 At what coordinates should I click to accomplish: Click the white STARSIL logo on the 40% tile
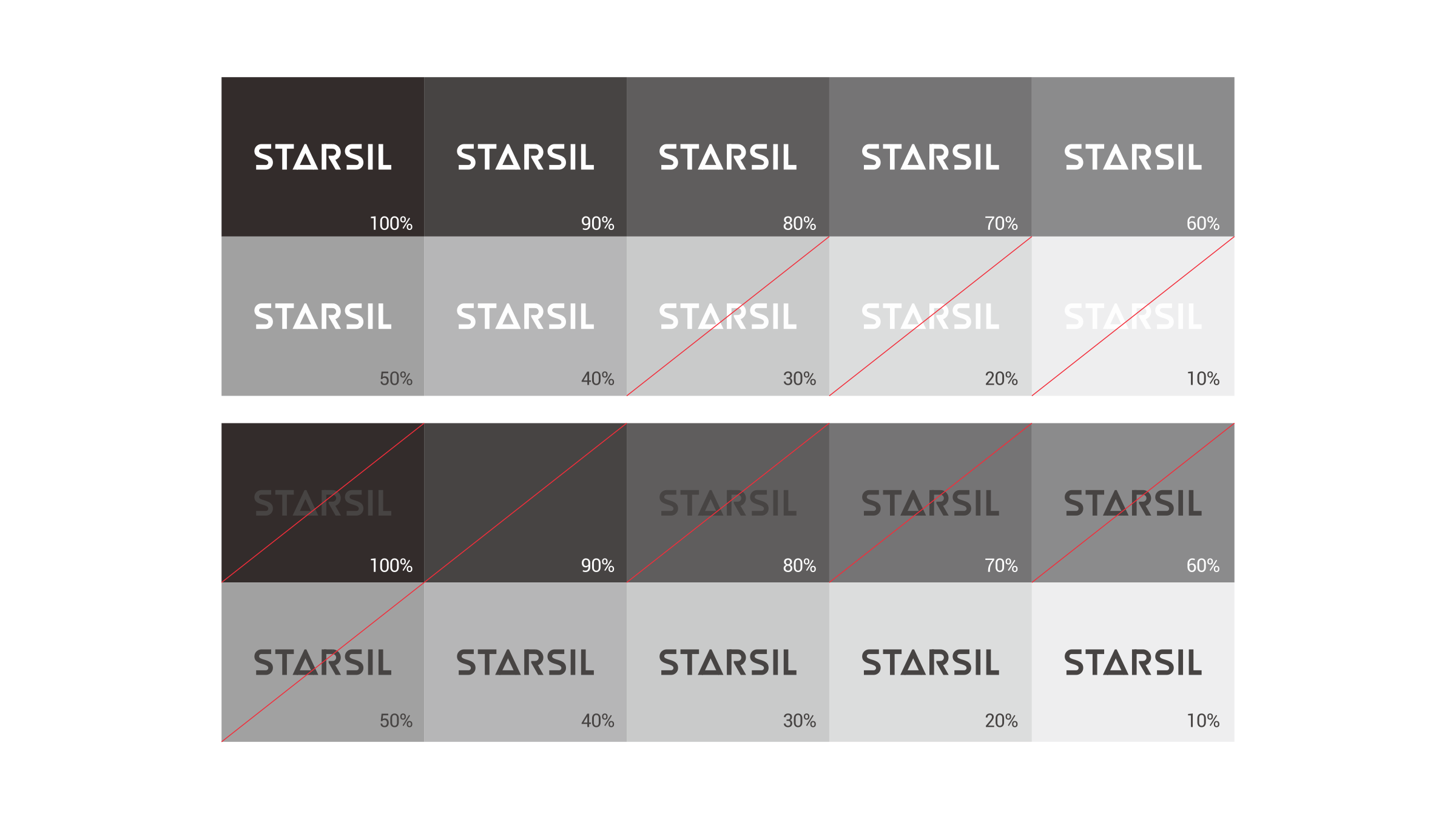coord(525,317)
